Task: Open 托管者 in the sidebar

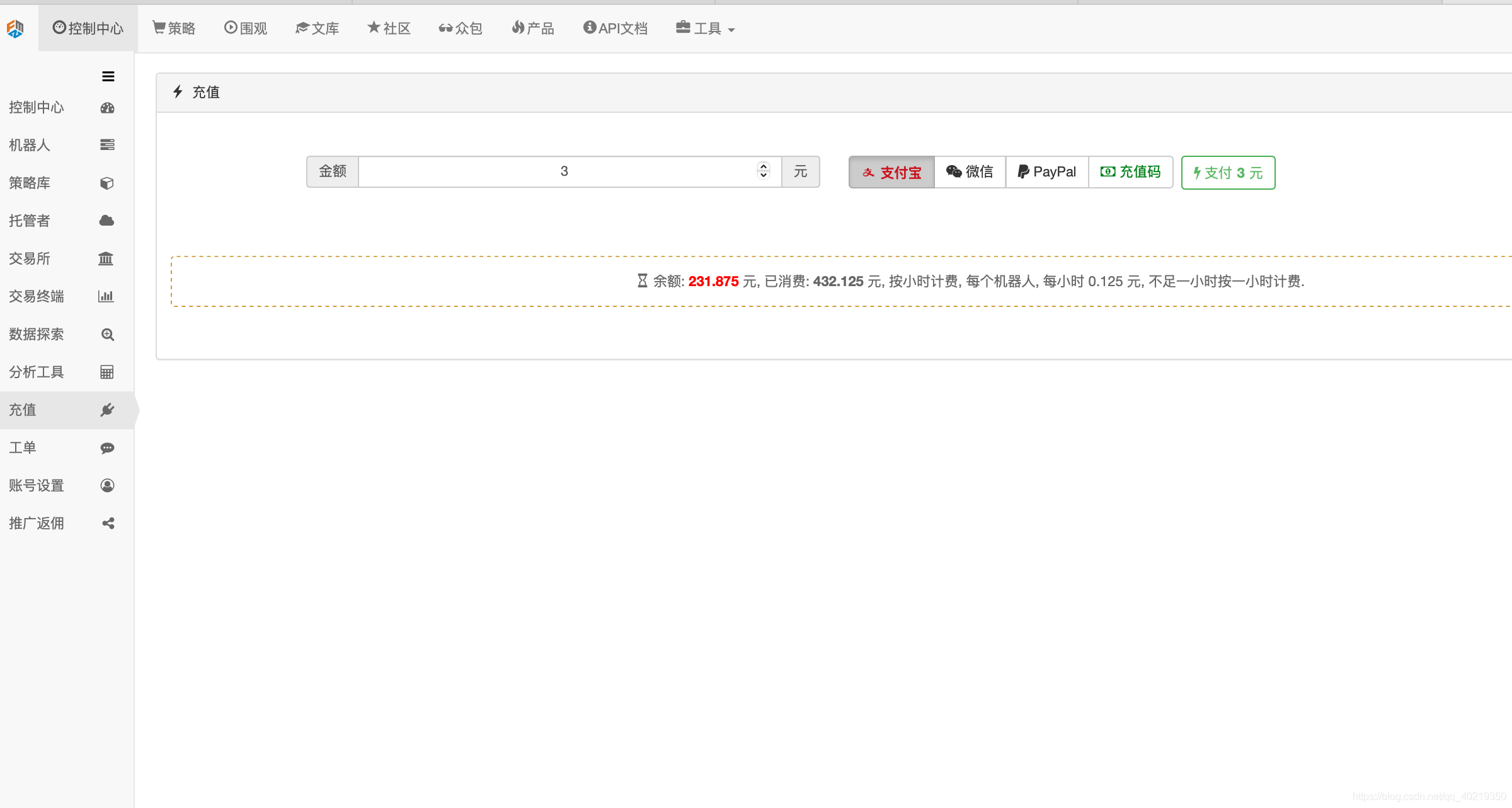Action: [x=67, y=221]
